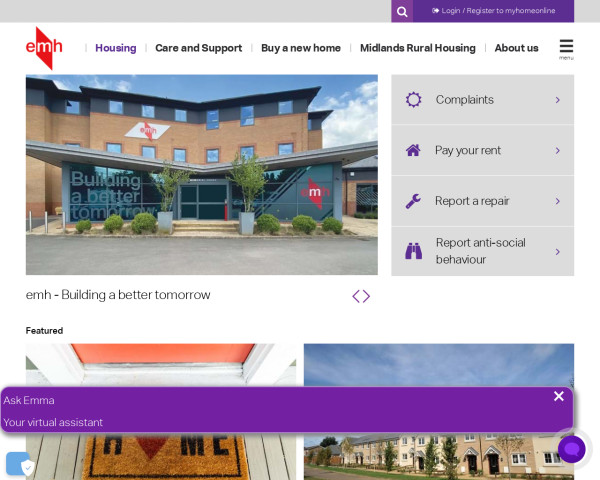Screen dimensions: 600x480
Task: Expand the Pay your rent chevron
Action: pyautogui.click(x=558, y=150)
